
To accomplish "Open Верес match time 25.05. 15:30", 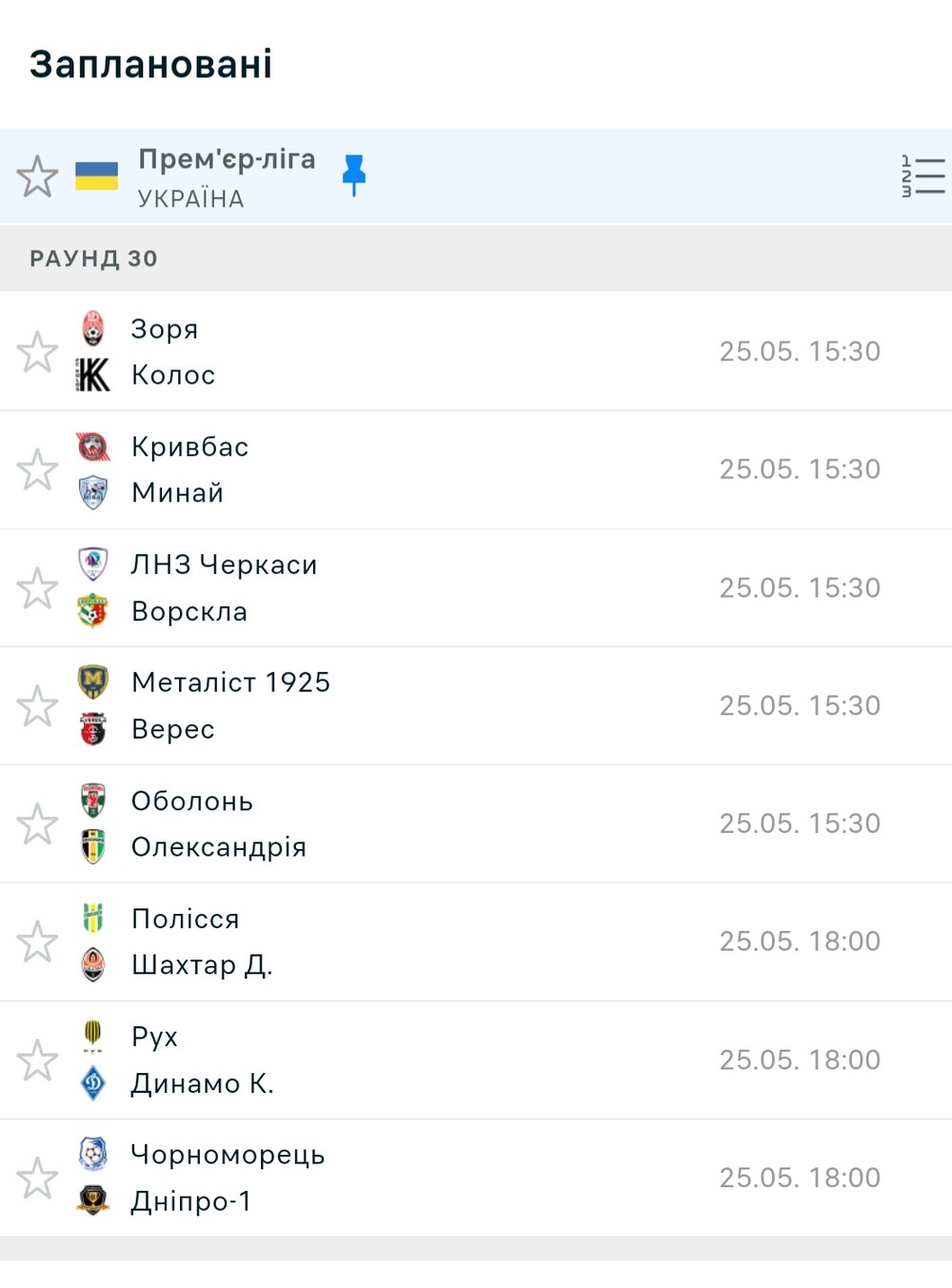I will (800, 705).
